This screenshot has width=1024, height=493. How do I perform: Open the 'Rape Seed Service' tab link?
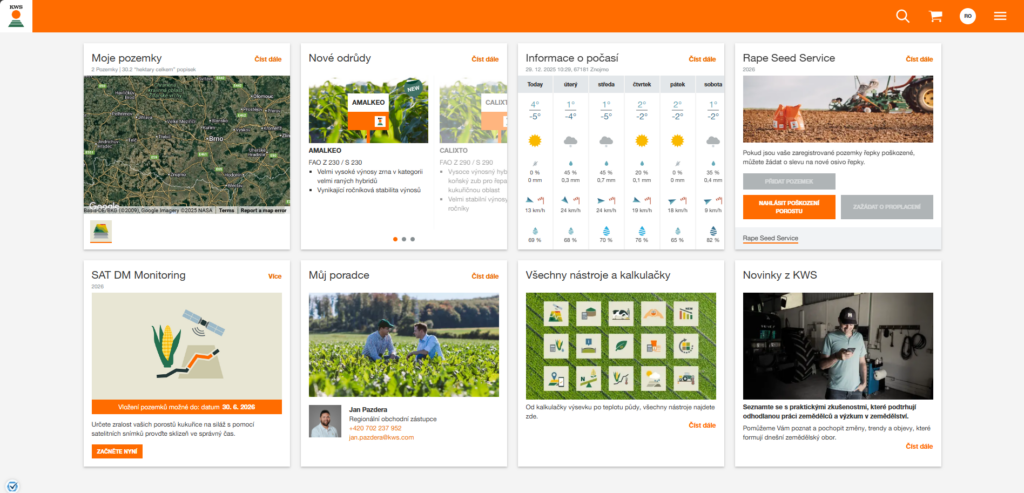pos(770,238)
